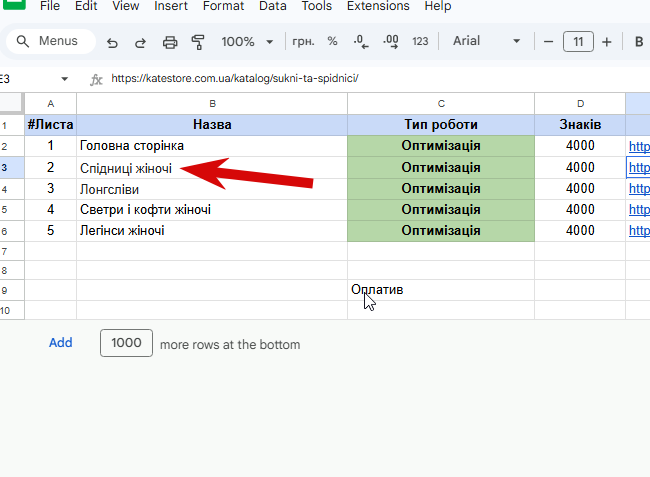650x477 pixels.
Task: Select column B header
Action: click(212, 104)
